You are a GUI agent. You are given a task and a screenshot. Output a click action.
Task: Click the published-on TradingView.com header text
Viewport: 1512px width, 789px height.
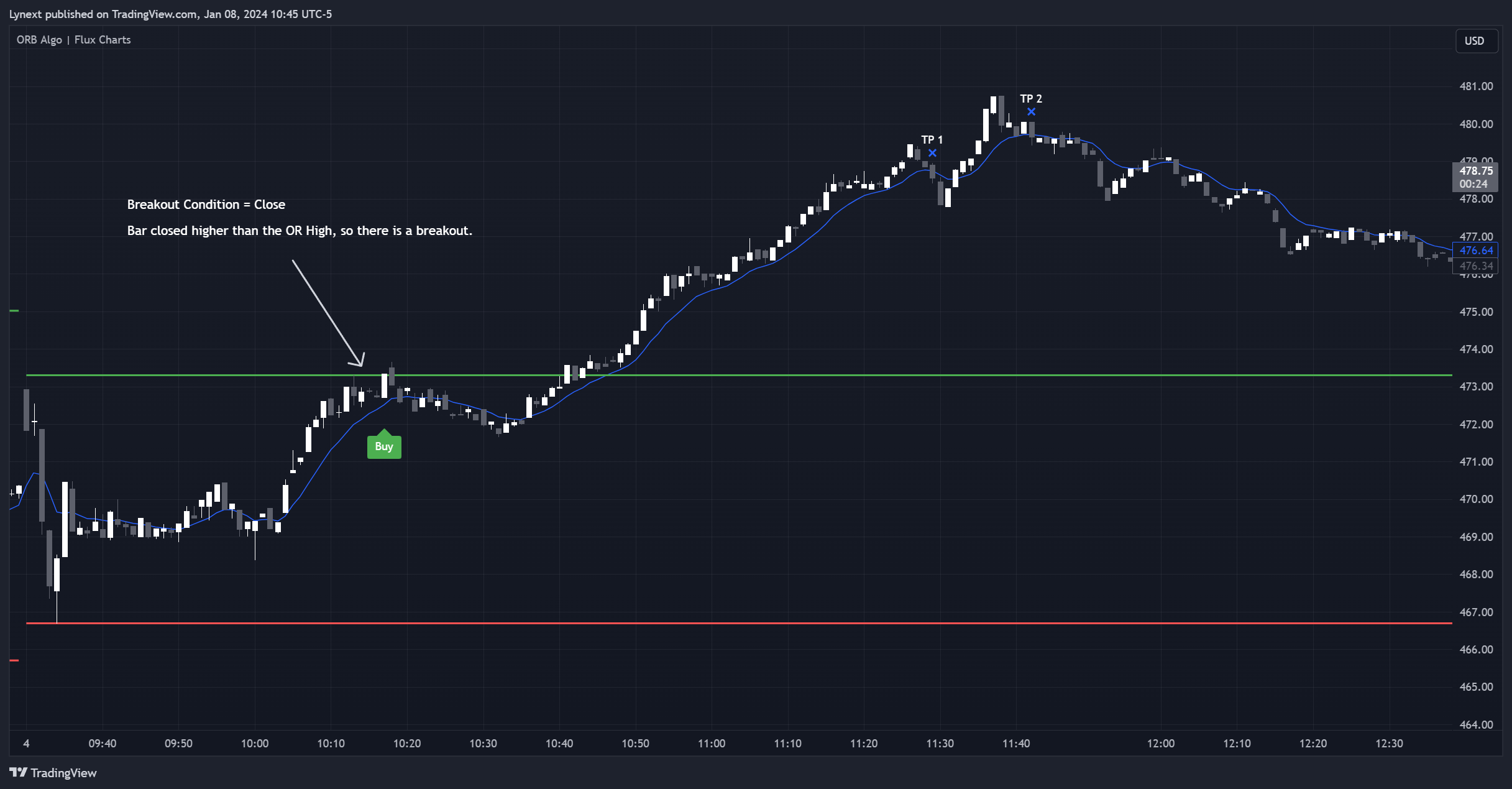tap(170, 14)
